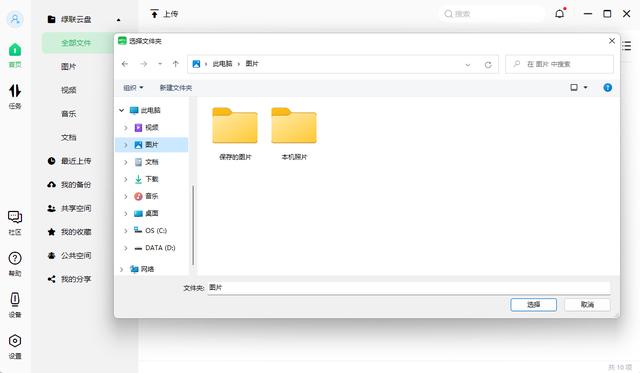Open the Settings hexagon icon

coord(15,341)
